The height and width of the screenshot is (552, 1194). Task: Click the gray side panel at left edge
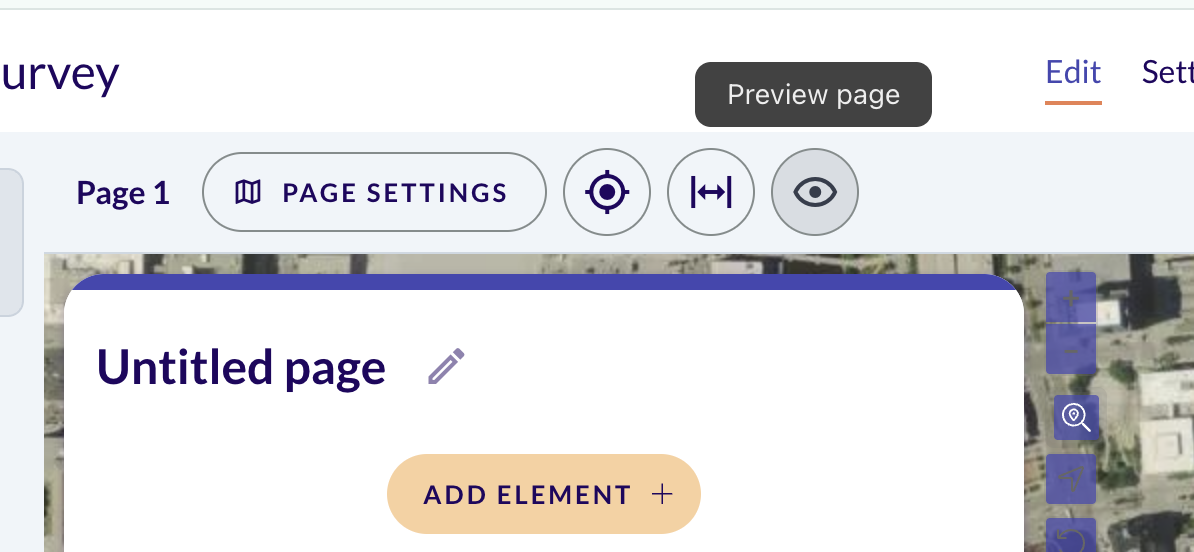point(11,242)
